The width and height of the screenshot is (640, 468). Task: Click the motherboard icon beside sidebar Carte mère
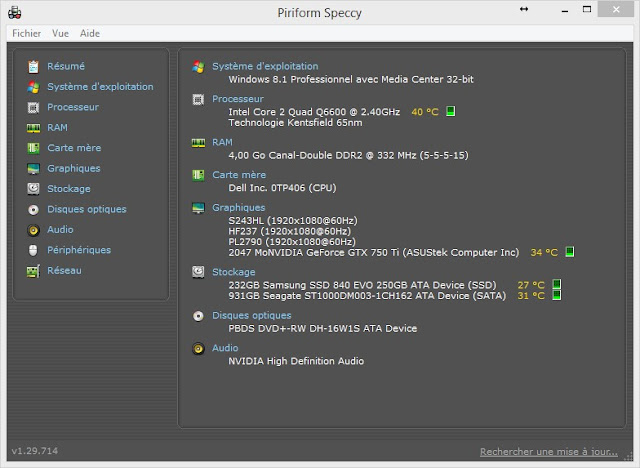tap(33, 148)
